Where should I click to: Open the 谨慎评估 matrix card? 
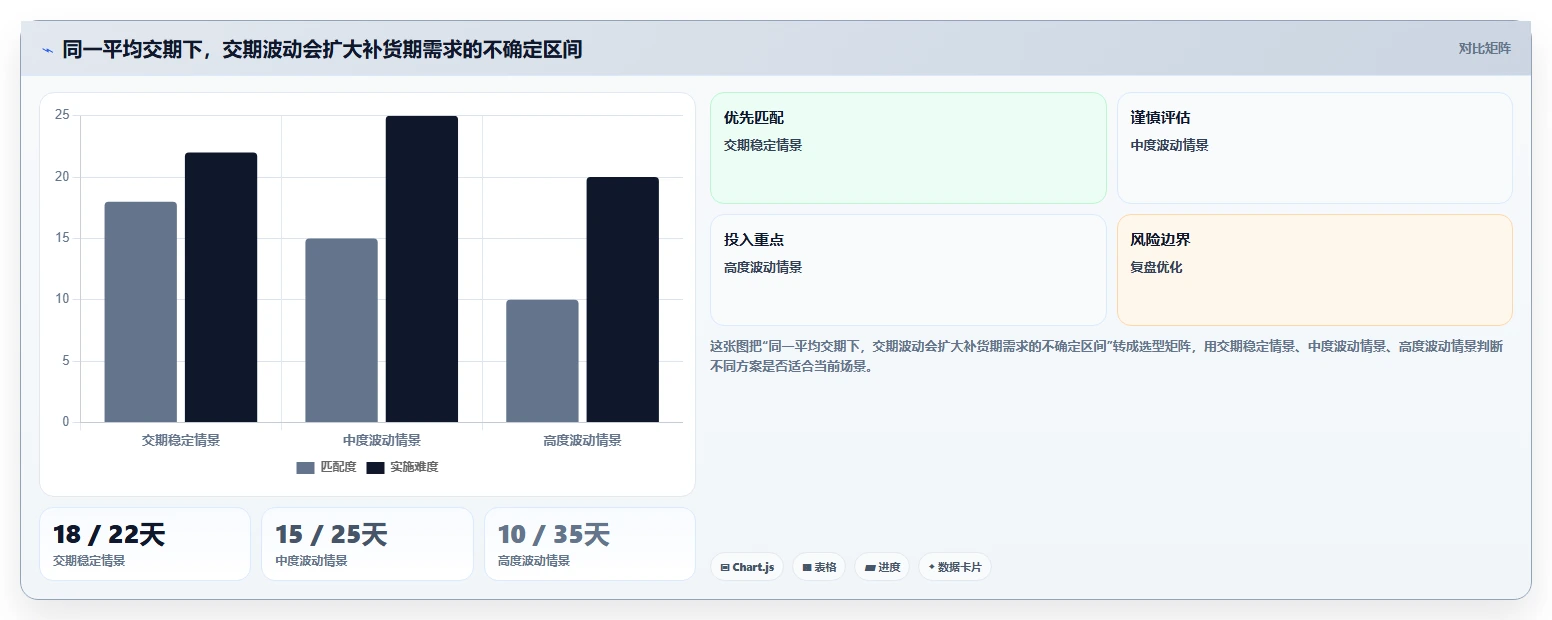pos(1315,148)
